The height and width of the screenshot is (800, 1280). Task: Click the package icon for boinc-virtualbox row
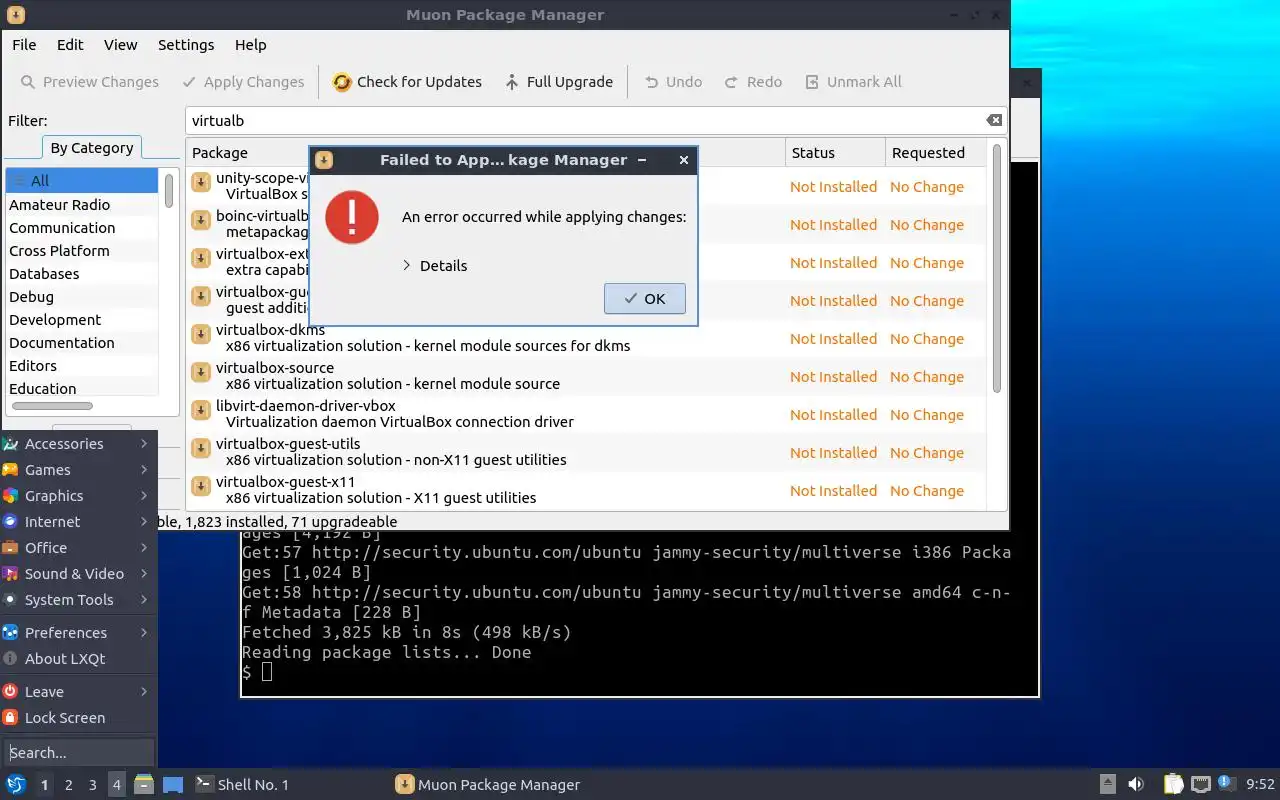(200, 220)
